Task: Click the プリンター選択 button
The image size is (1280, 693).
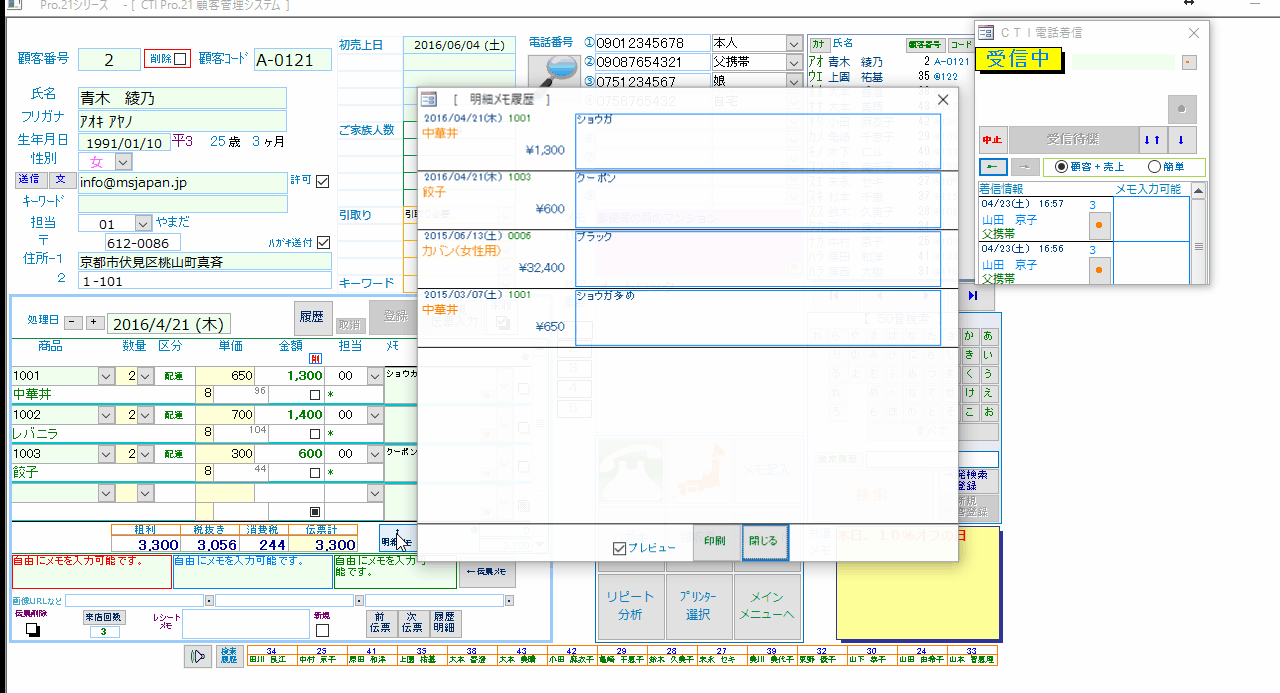Action: point(699,606)
